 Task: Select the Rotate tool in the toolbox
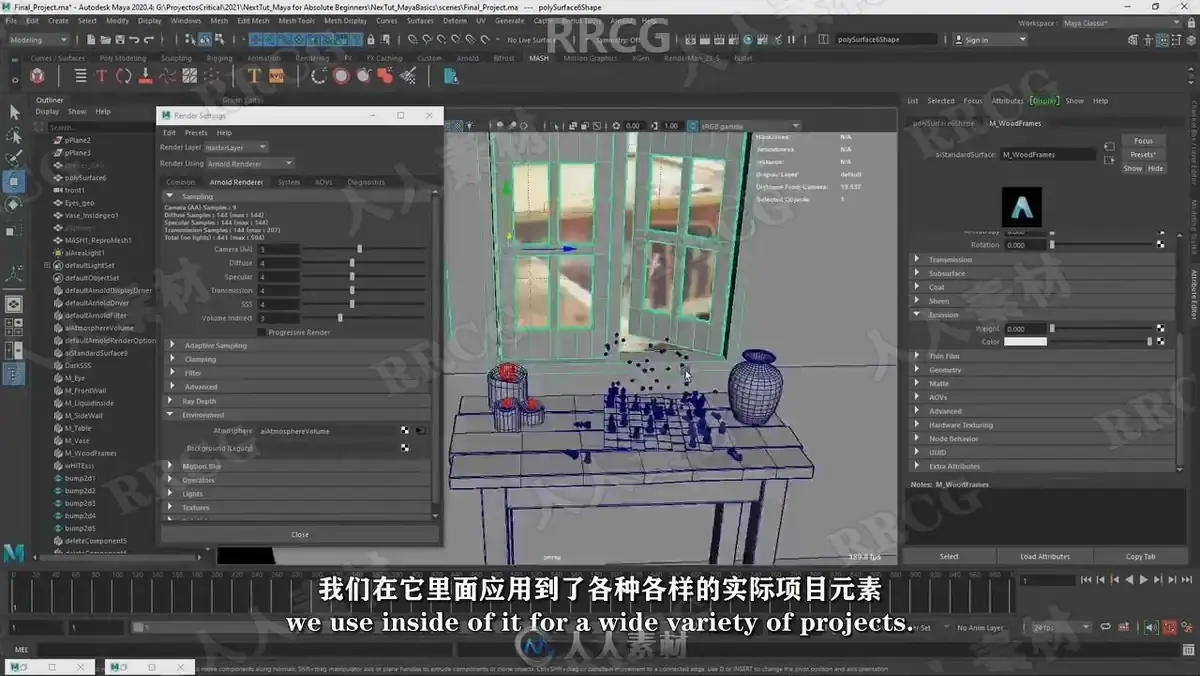coord(14,205)
